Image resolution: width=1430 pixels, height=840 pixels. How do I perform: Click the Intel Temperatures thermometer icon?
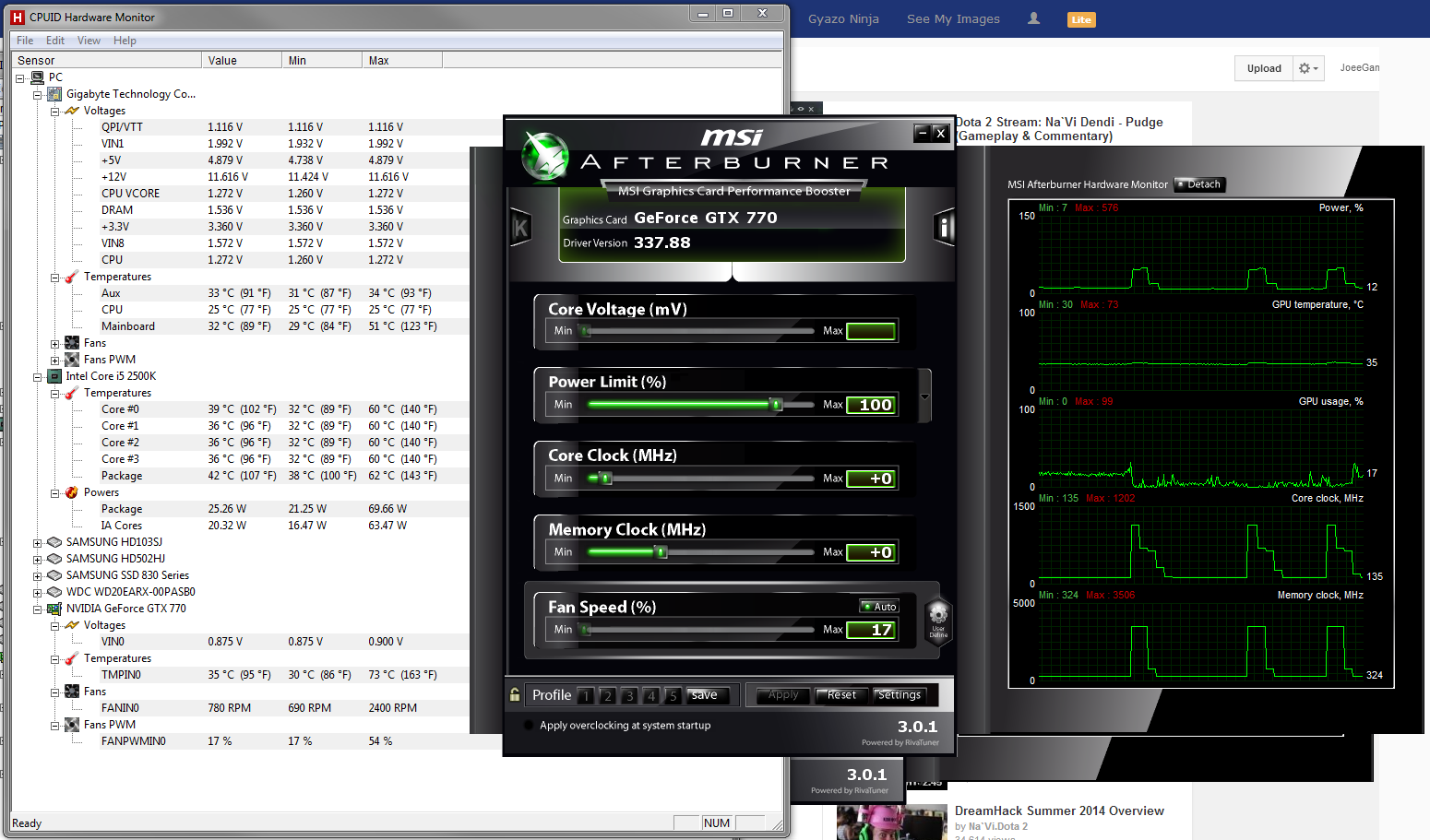(72, 393)
